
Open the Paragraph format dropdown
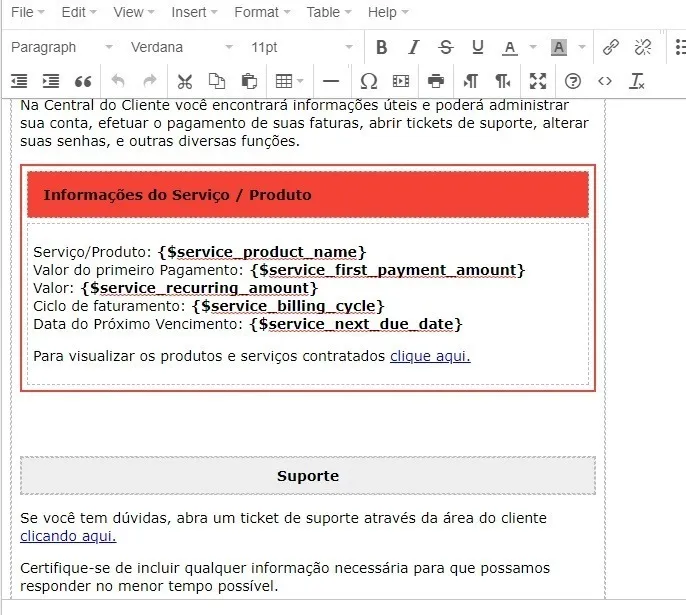point(62,47)
